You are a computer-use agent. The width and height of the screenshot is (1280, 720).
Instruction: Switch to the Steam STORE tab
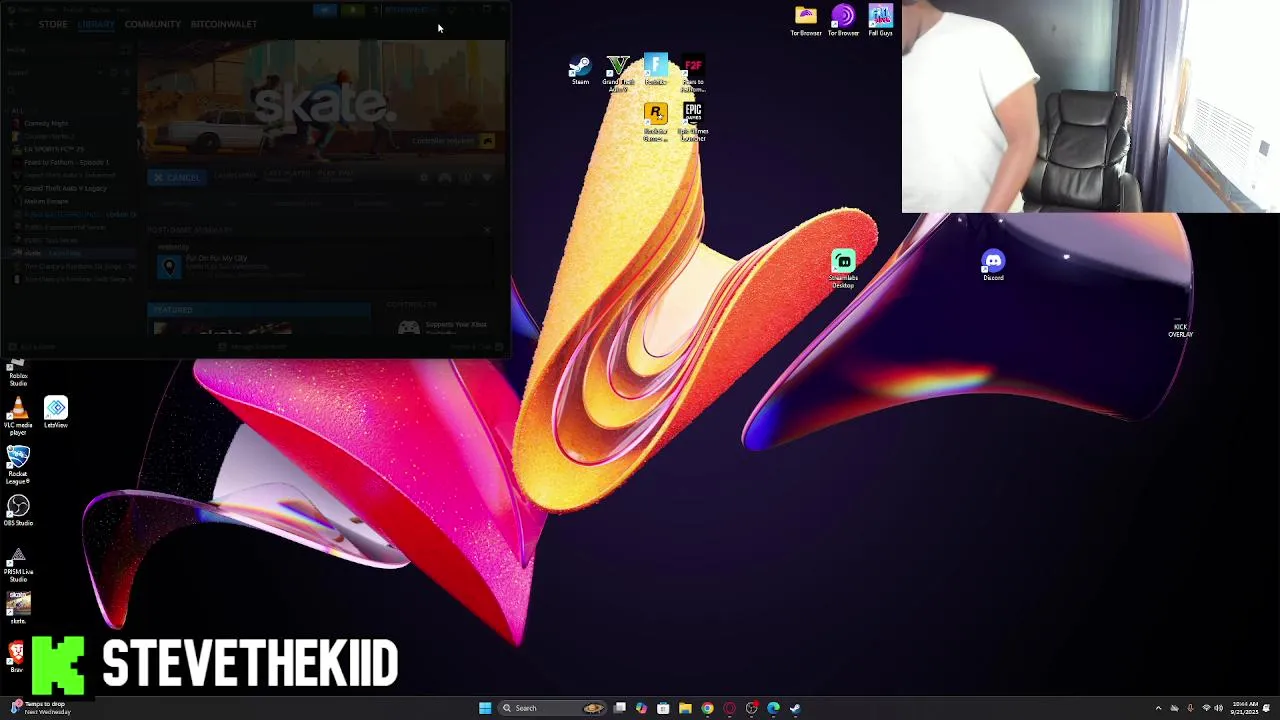point(53,24)
